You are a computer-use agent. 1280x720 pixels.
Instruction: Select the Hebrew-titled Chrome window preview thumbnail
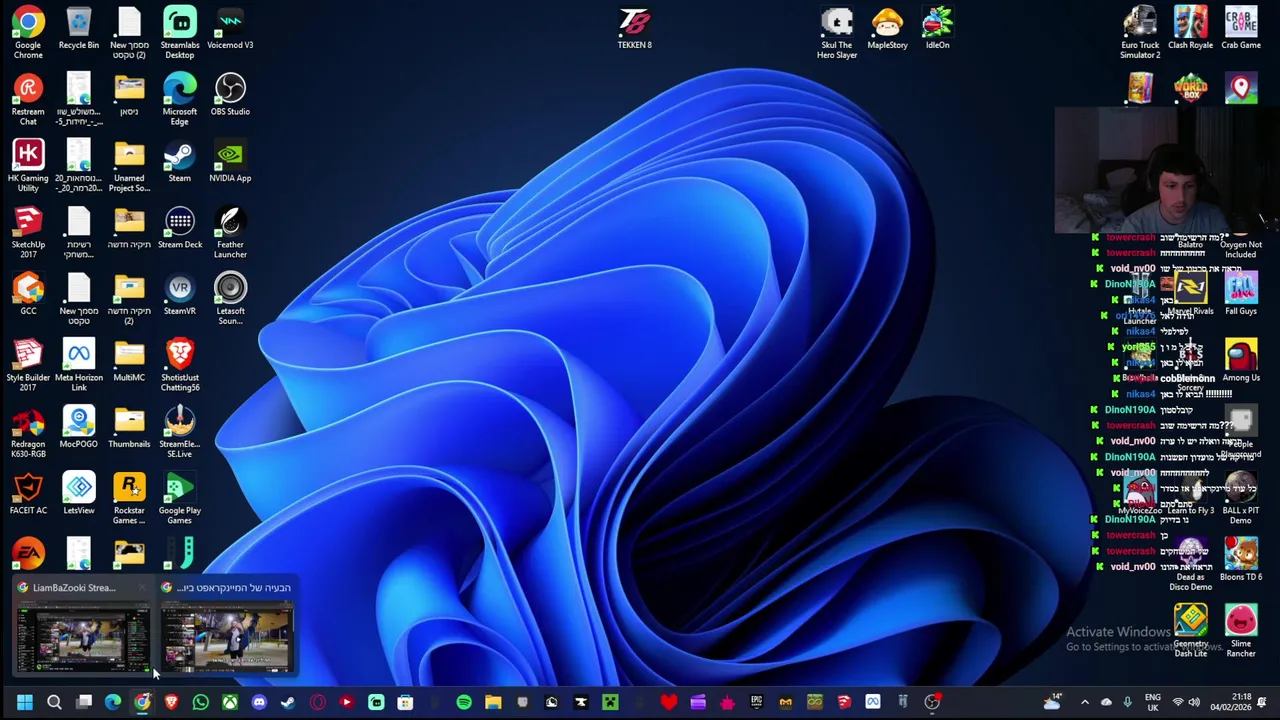(x=227, y=628)
